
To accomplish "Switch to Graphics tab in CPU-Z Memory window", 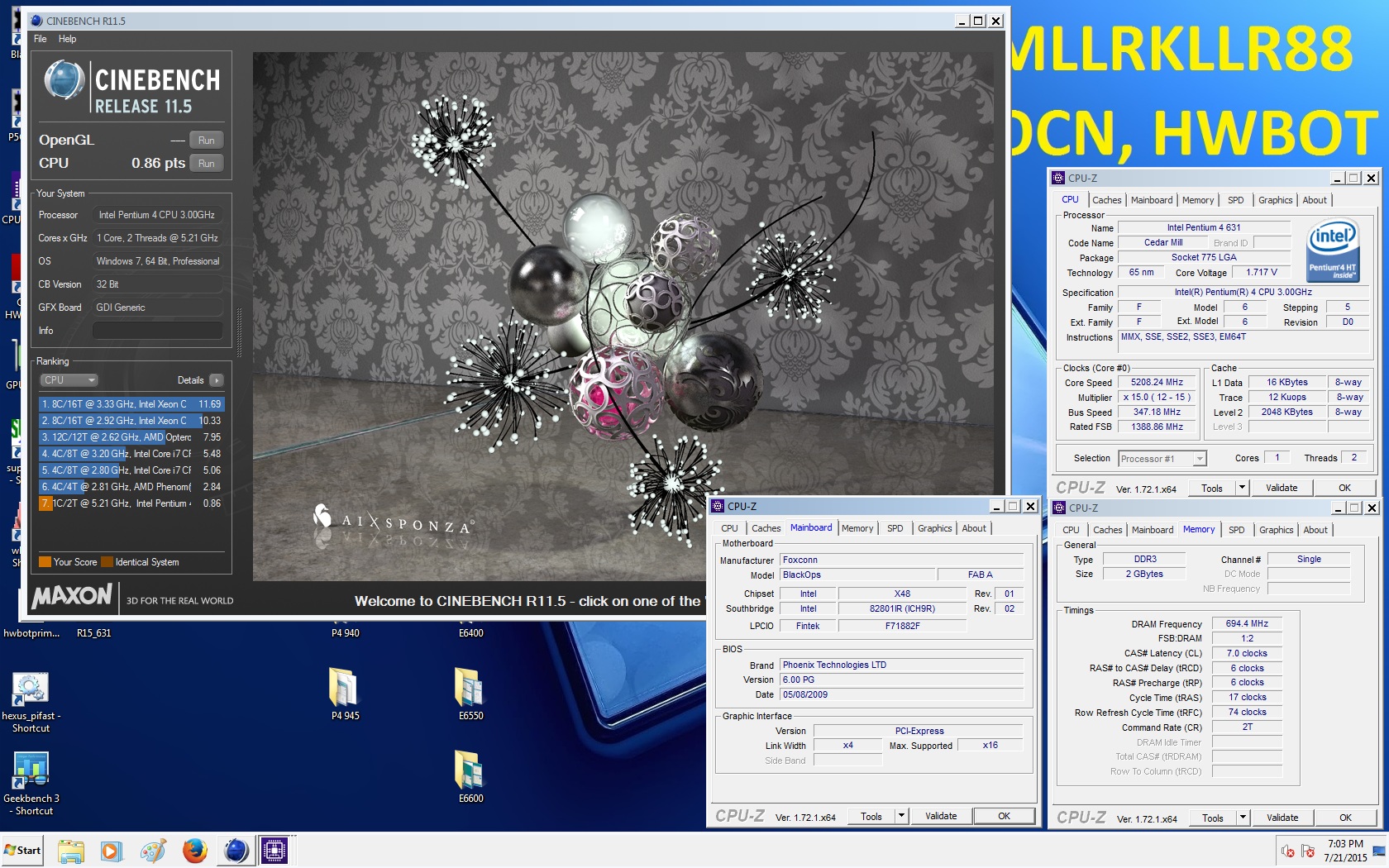I will click(1276, 530).
